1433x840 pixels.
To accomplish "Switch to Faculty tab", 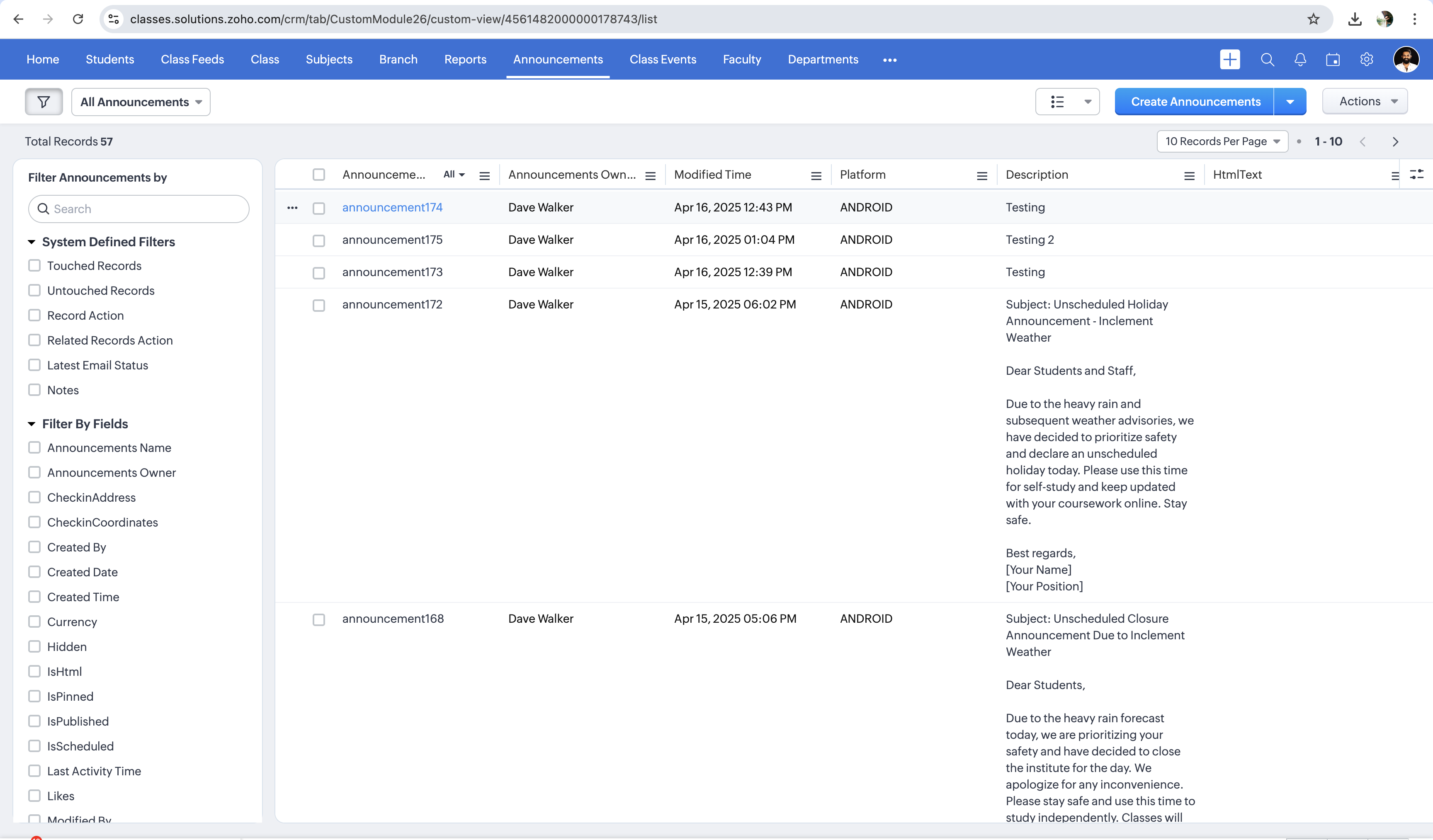I will [741, 59].
